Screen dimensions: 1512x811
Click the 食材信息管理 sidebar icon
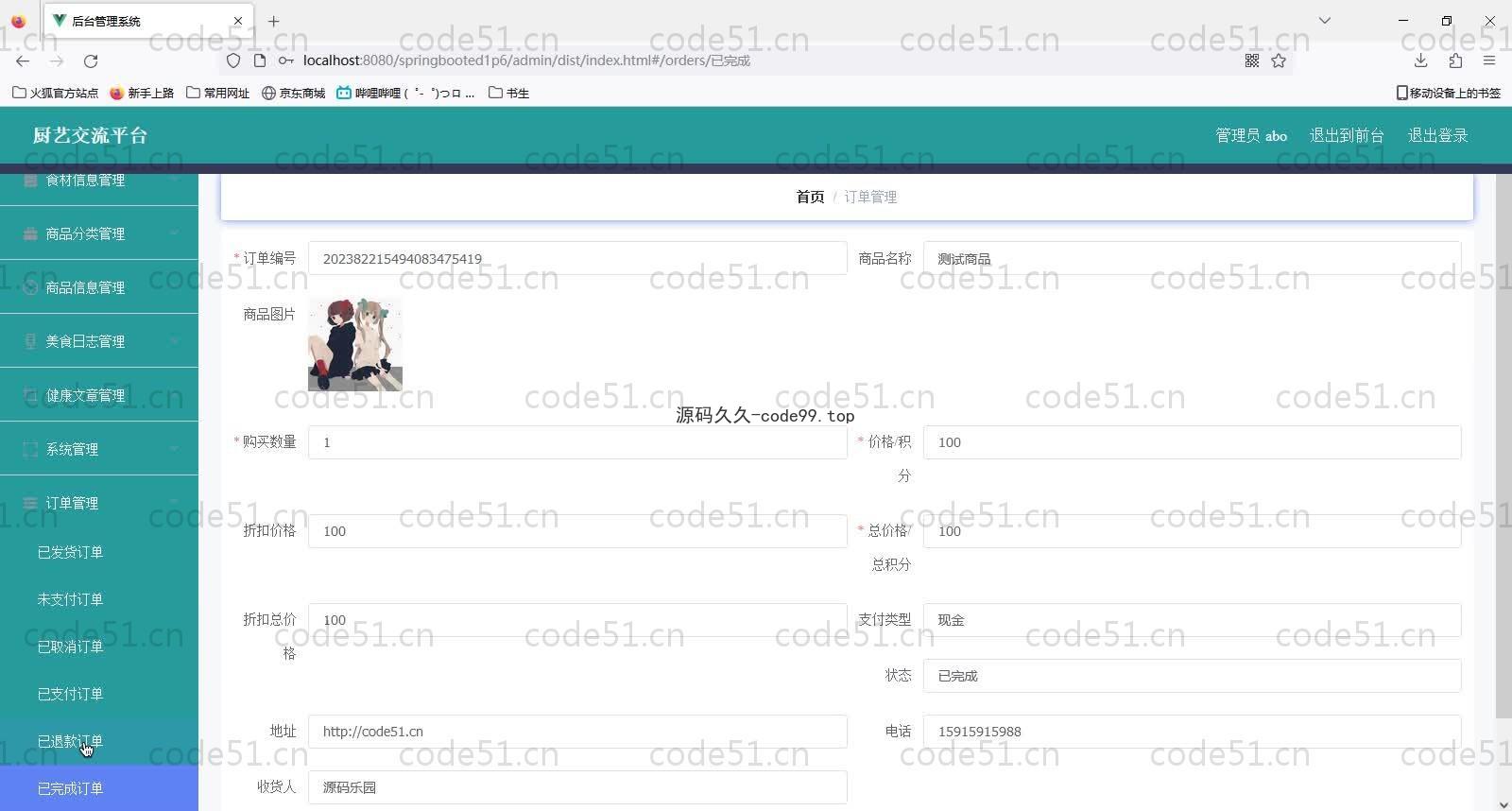[30, 180]
